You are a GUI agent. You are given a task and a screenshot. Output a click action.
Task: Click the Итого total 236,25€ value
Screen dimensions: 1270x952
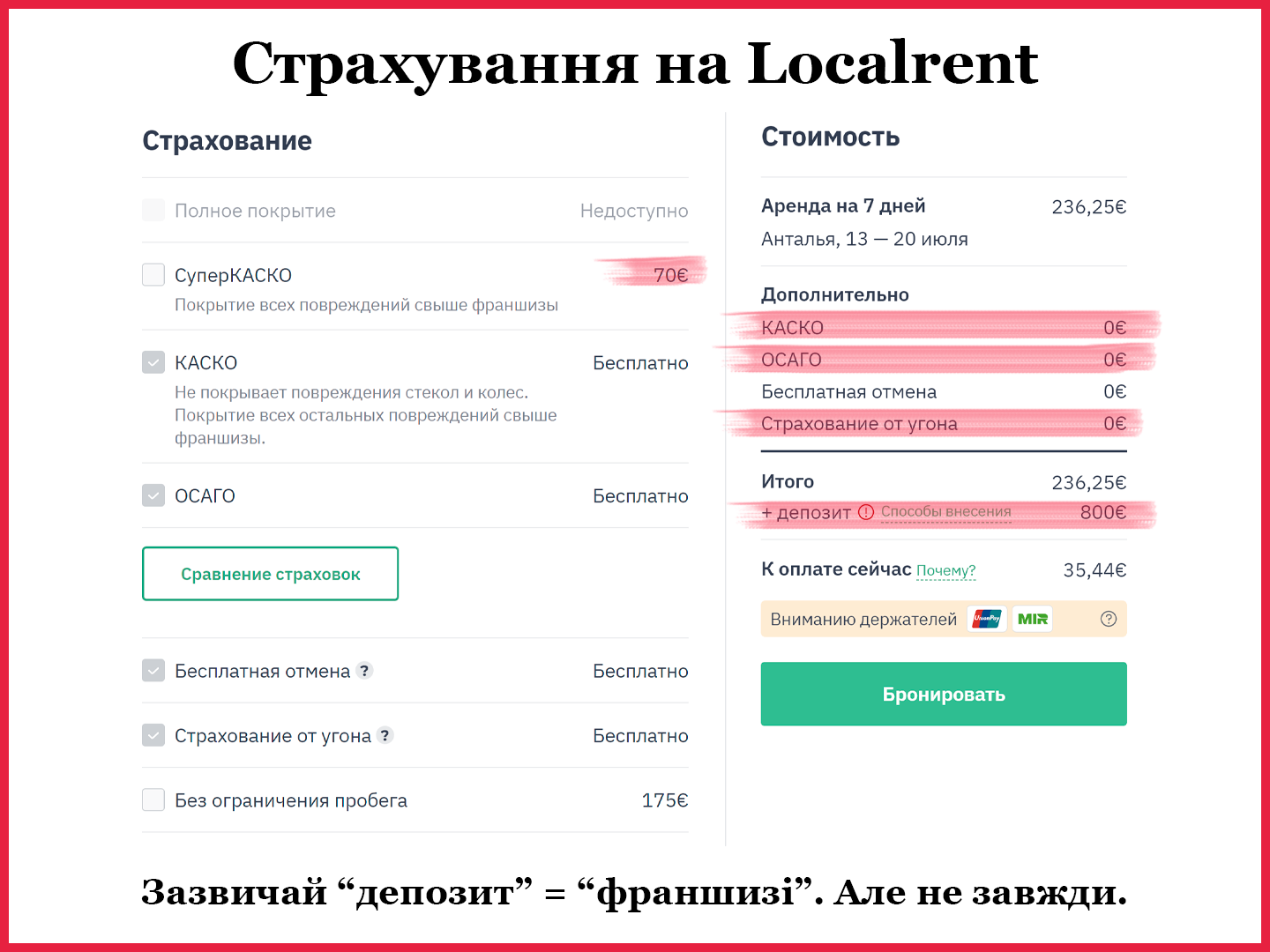(1089, 483)
